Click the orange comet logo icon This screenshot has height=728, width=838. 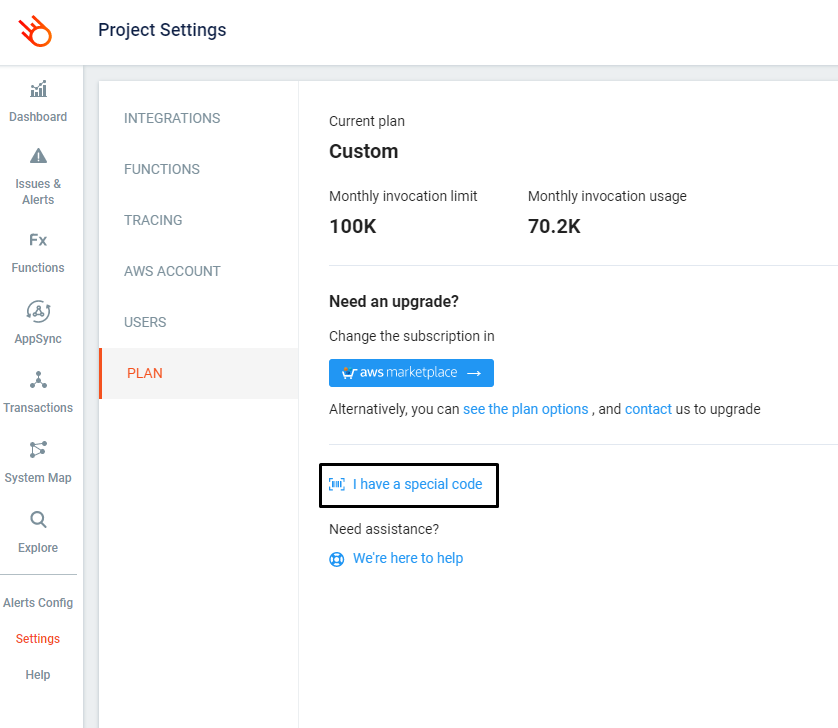point(35,32)
